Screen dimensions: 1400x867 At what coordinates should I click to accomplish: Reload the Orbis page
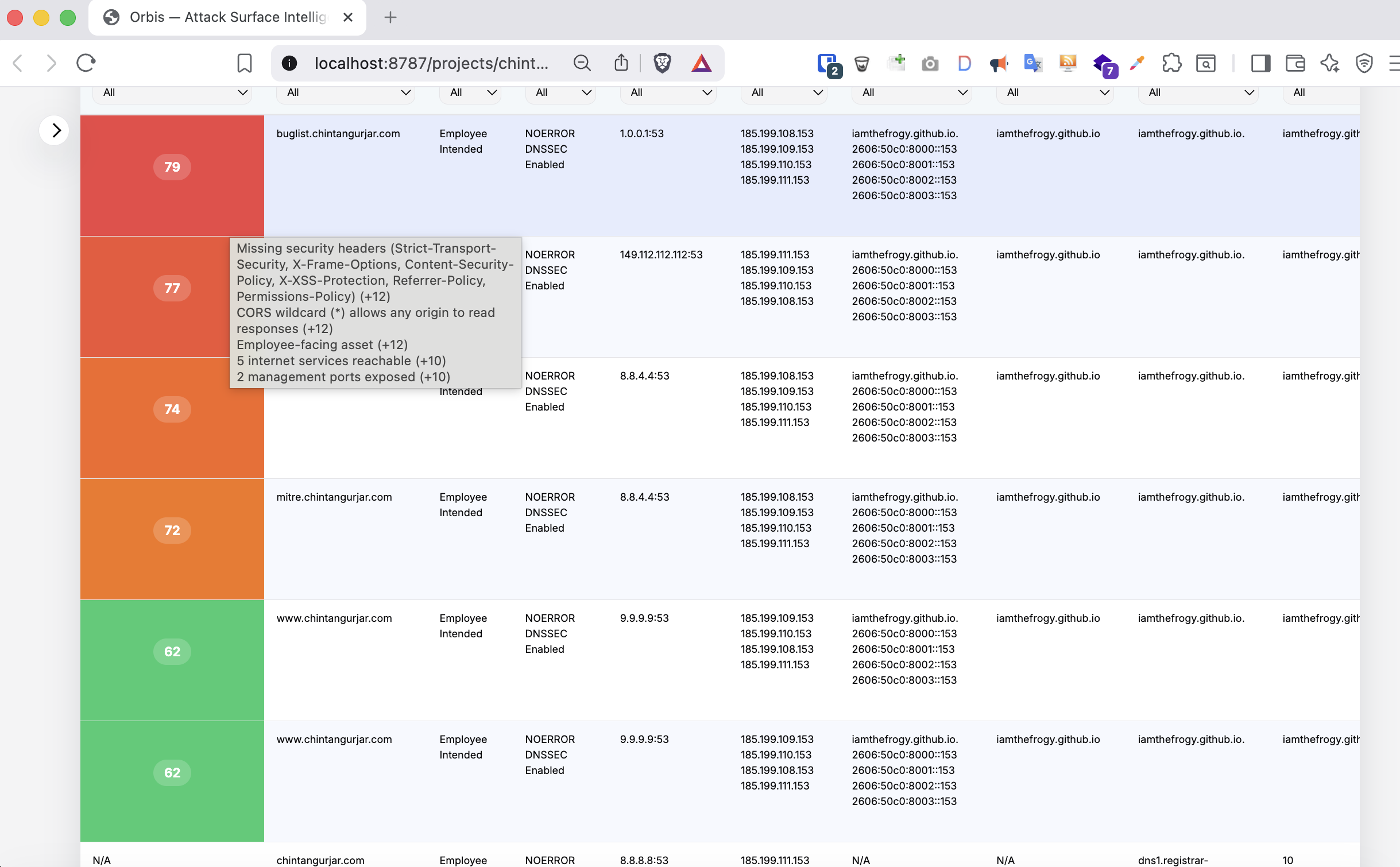(x=86, y=63)
